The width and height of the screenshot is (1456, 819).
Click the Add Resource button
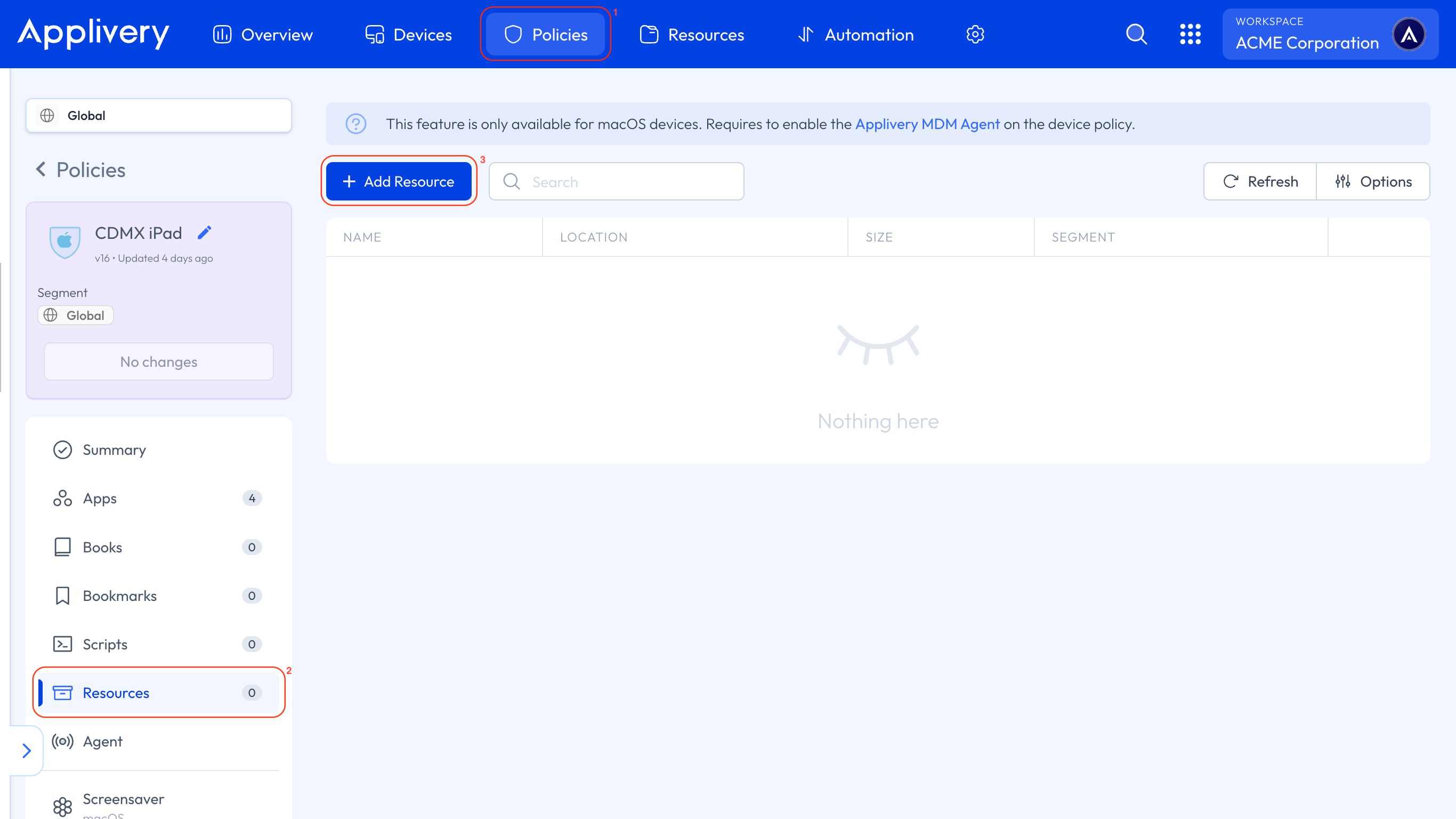click(x=399, y=181)
